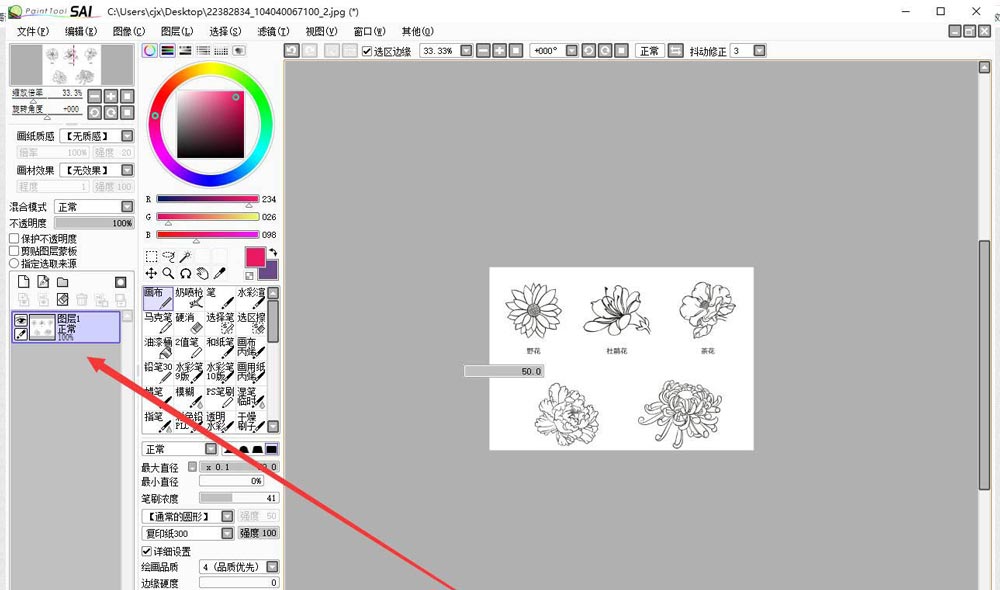Swap foreground and background colors
This screenshot has height=590, width=1000.
coord(273,253)
